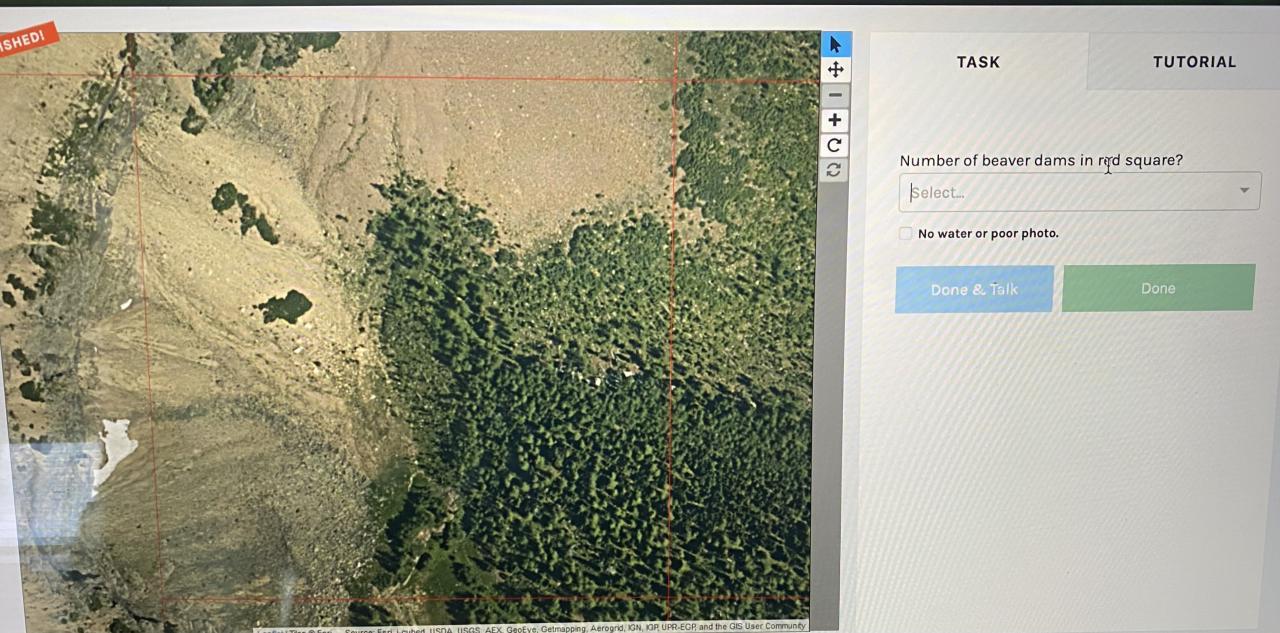Click the rotate reset icon

coord(834,145)
